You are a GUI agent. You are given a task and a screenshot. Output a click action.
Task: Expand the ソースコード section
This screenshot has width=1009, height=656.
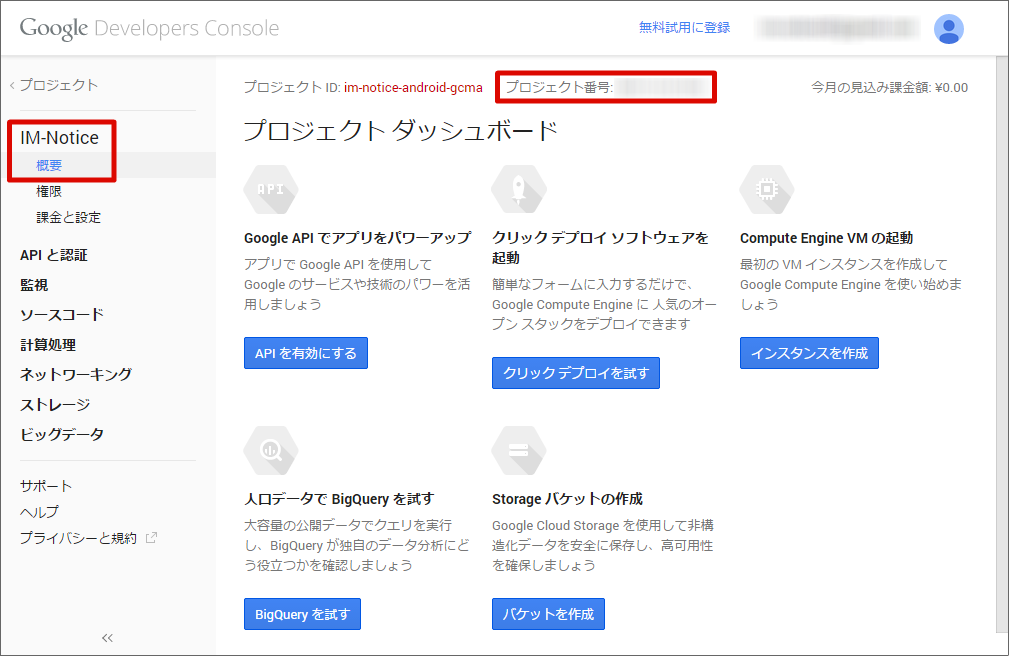click(x=62, y=315)
